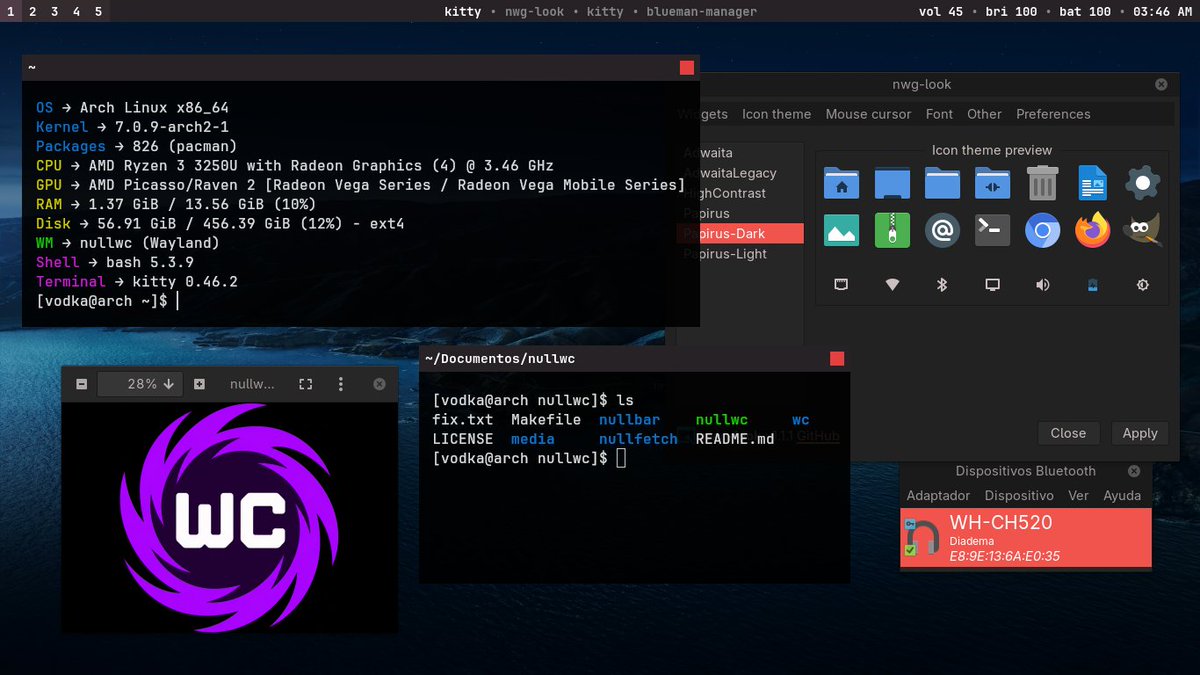Click the brightness symbolic icon in preview
This screenshot has height=675, width=1200.
pyautogui.click(x=1143, y=285)
